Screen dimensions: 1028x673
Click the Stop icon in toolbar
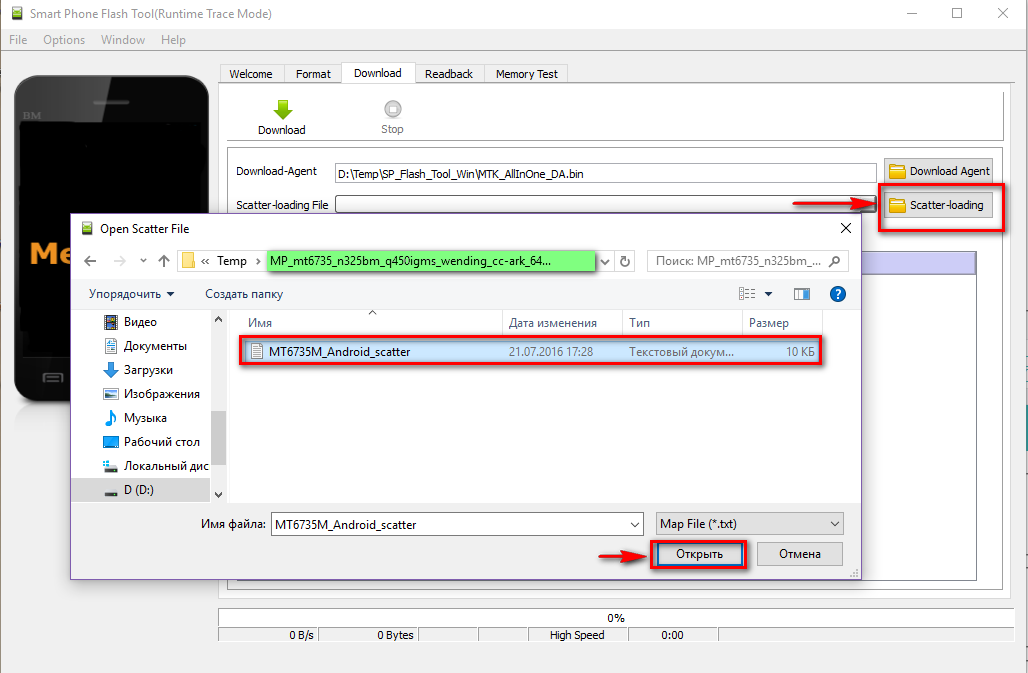392,109
